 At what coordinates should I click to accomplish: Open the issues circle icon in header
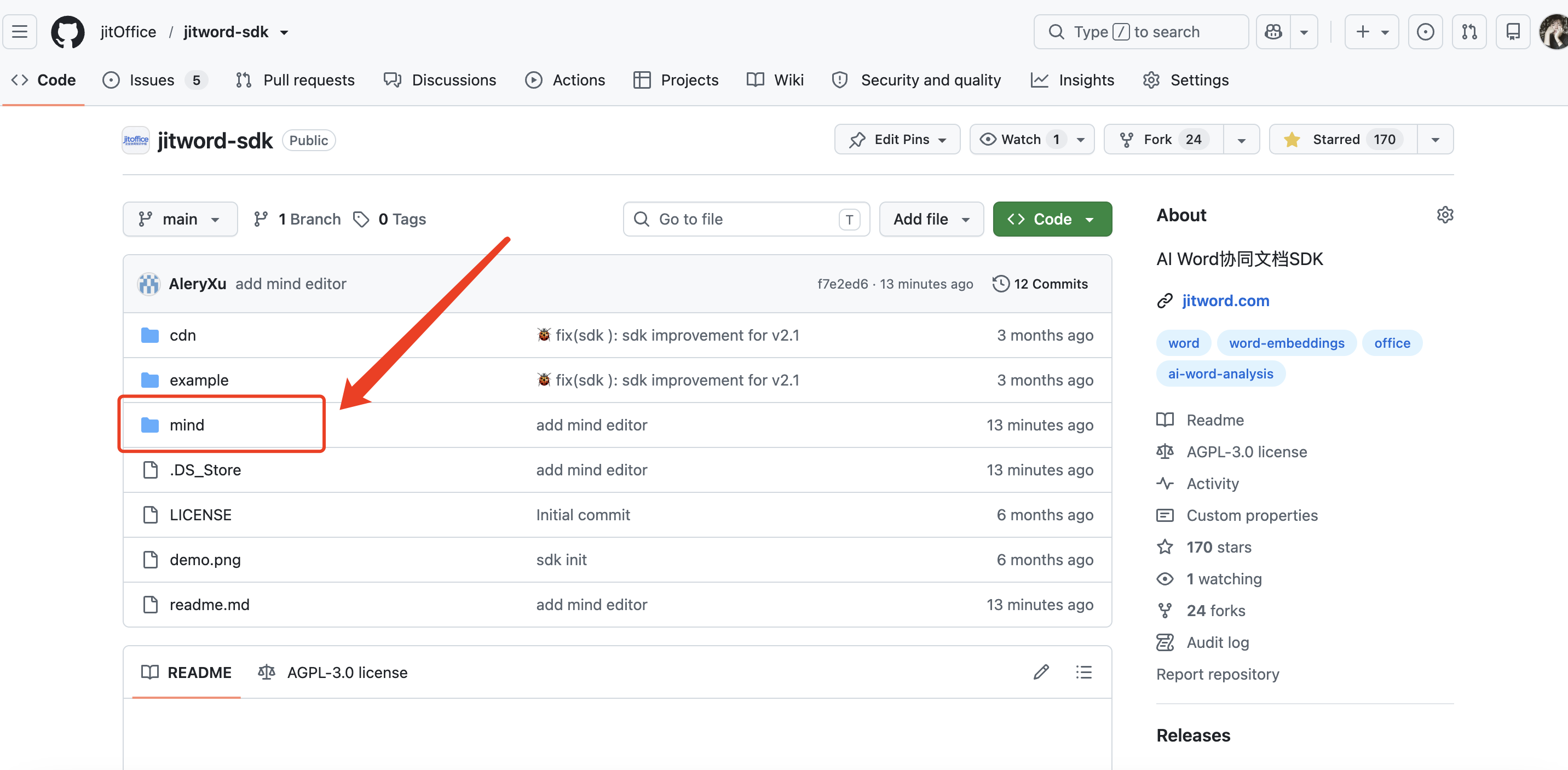(1425, 32)
